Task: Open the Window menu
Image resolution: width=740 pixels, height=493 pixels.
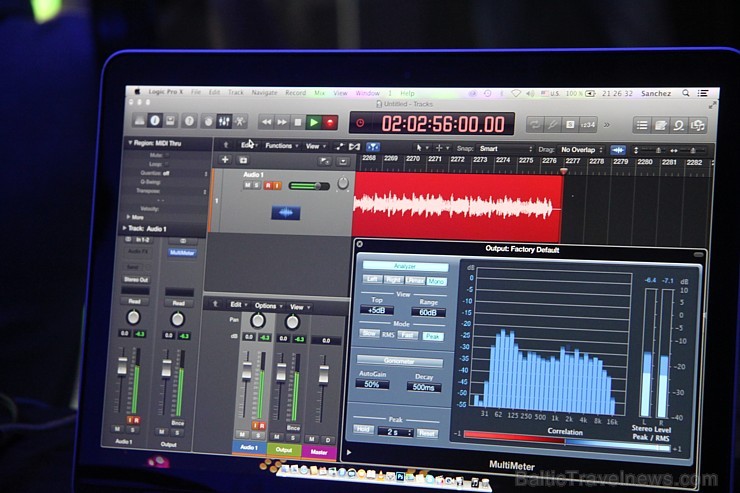Action: coord(367,93)
